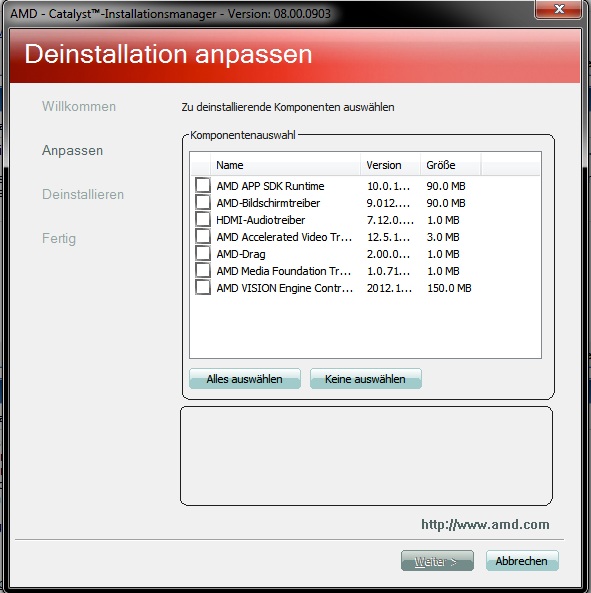
Task: Click the Keine auswählen button
Action: click(366, 379)
